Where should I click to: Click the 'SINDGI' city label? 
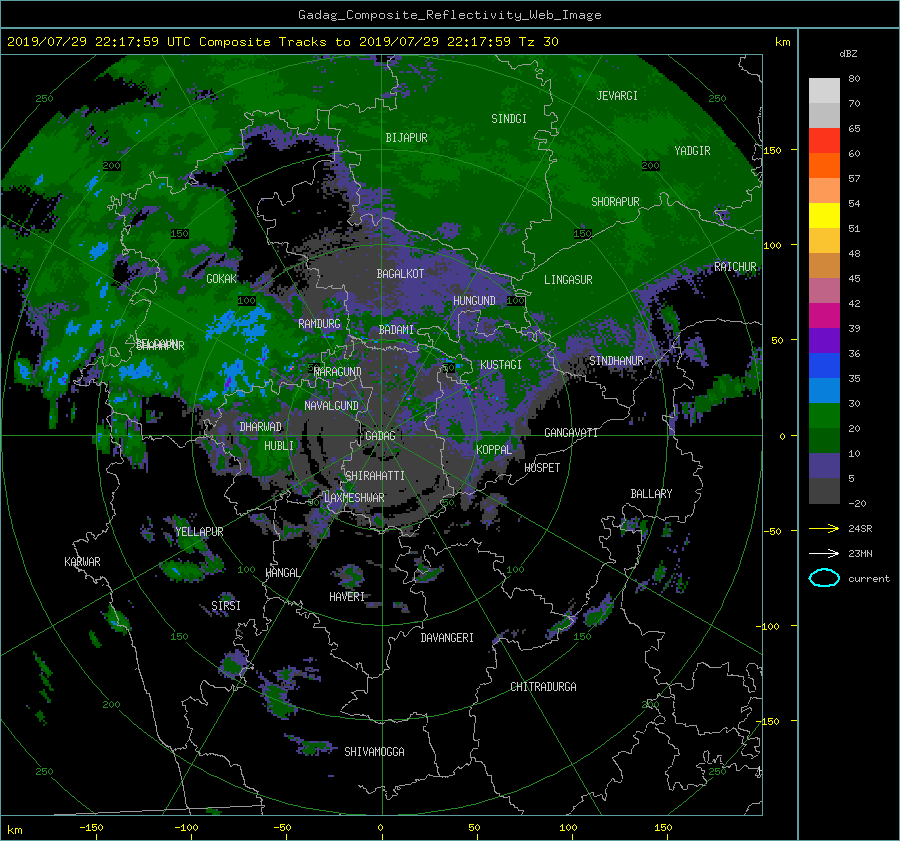[509, 119]
